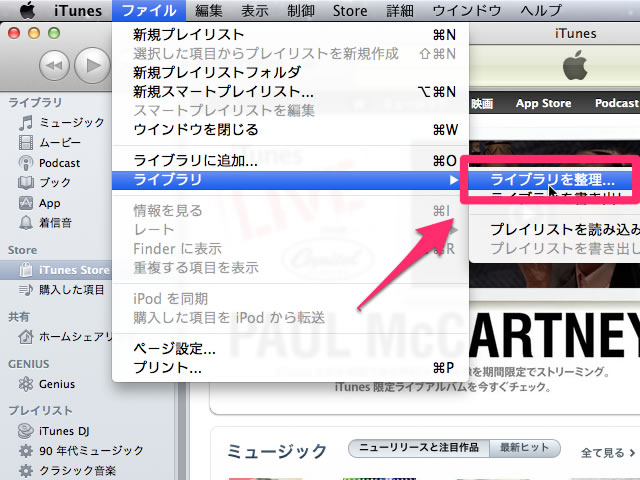This screenshot has height=480, width=640.
Task: Click the ミュージック note icon in sidebar
Action: [x=26, y=122]
